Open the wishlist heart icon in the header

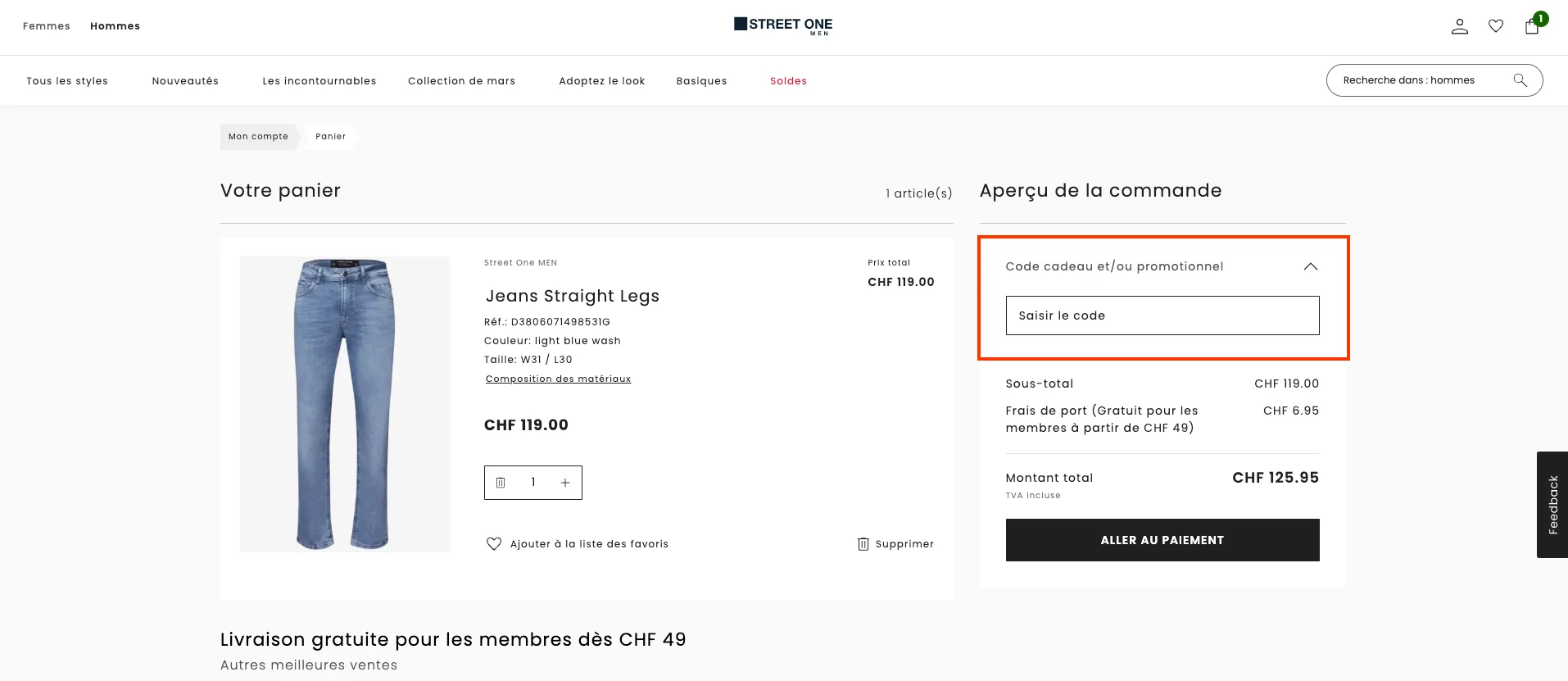tap(1496, 25)
